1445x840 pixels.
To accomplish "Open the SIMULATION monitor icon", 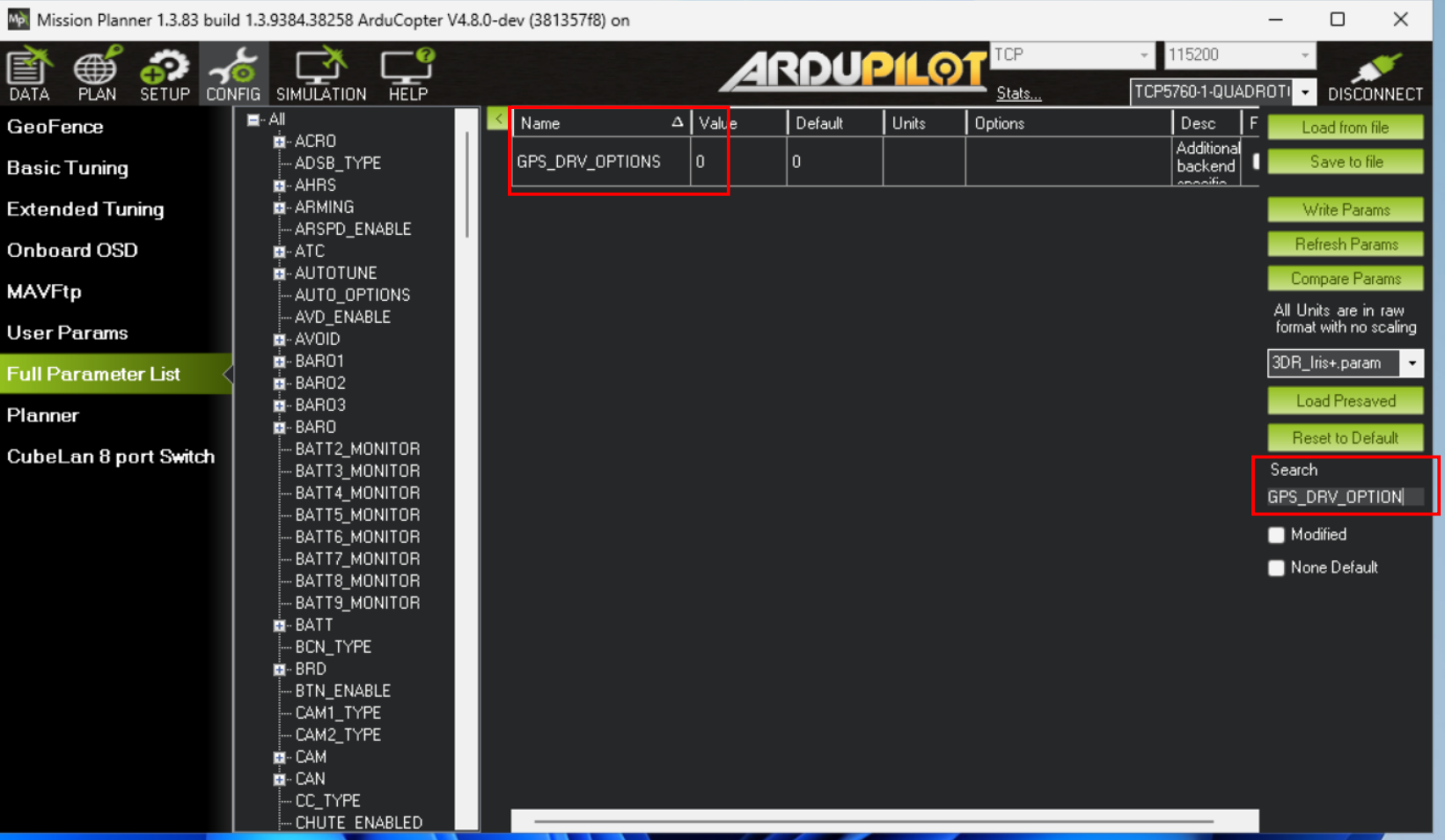I will coord(321,74).
